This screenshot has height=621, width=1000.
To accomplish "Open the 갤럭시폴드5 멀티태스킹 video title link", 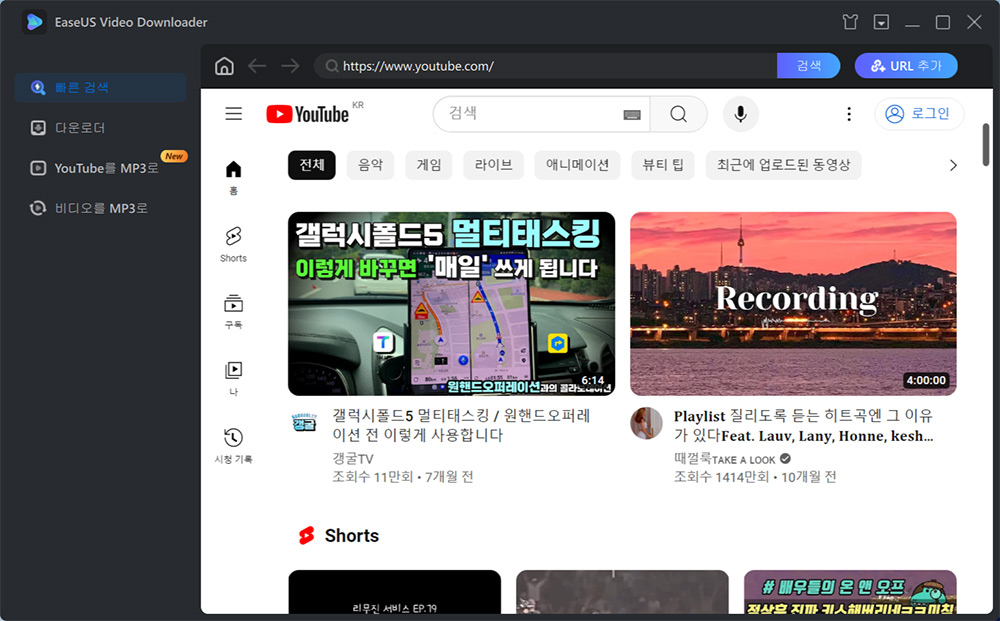I will (461, 425).
